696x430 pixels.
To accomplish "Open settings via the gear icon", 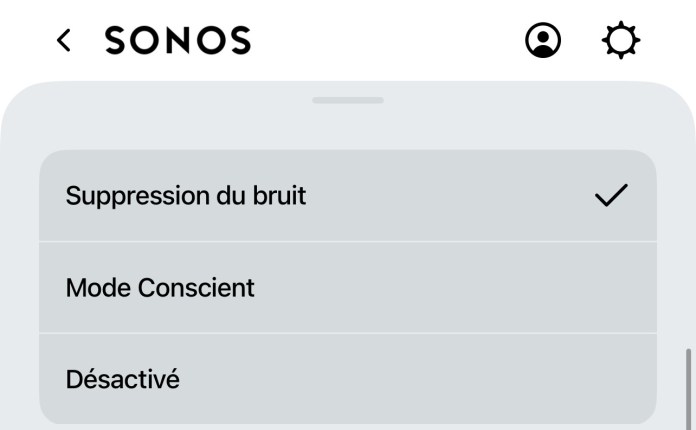I will point(621,40).
